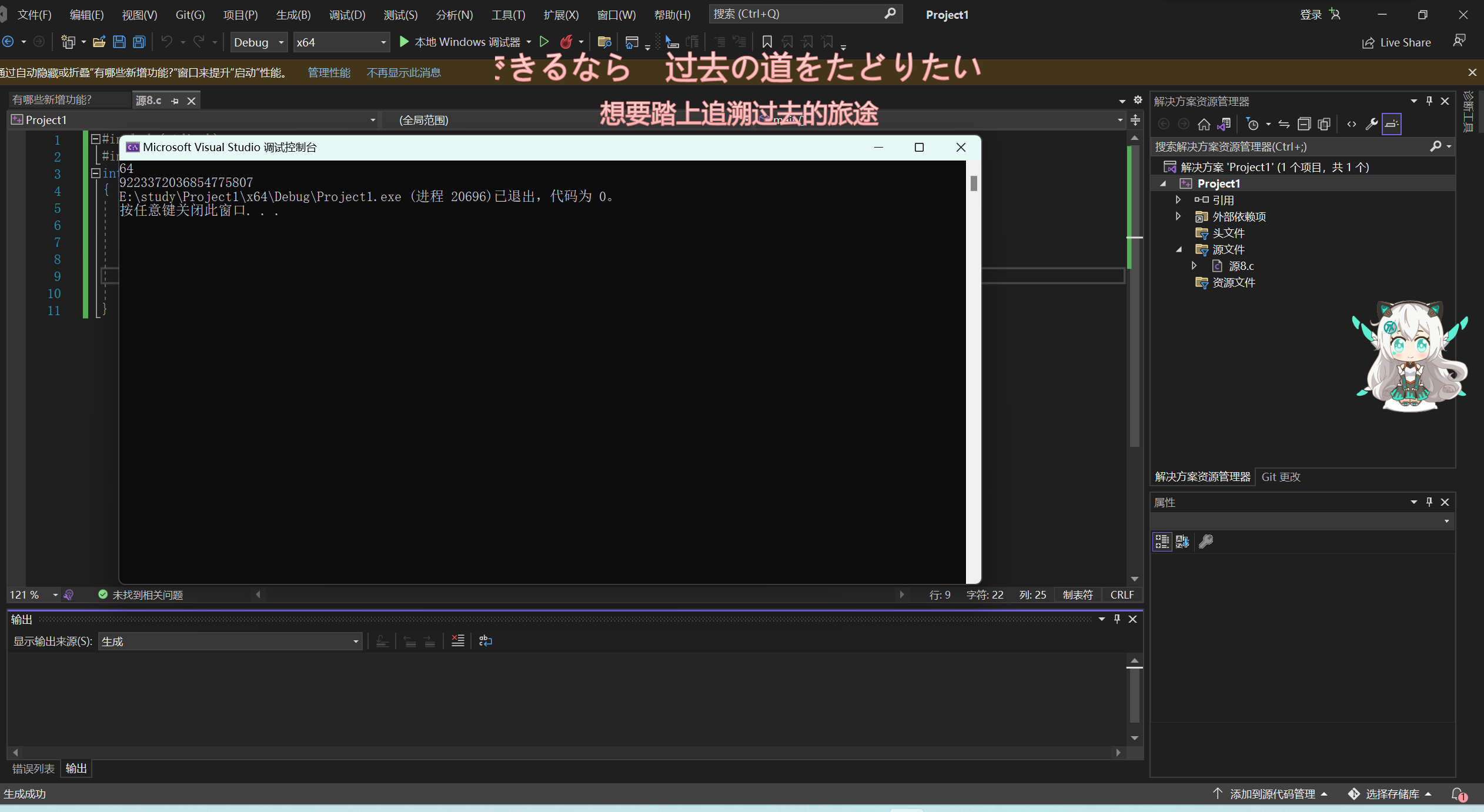
Task: Click the Home icon in Solution Explorer
Action: click(1204, 124)
